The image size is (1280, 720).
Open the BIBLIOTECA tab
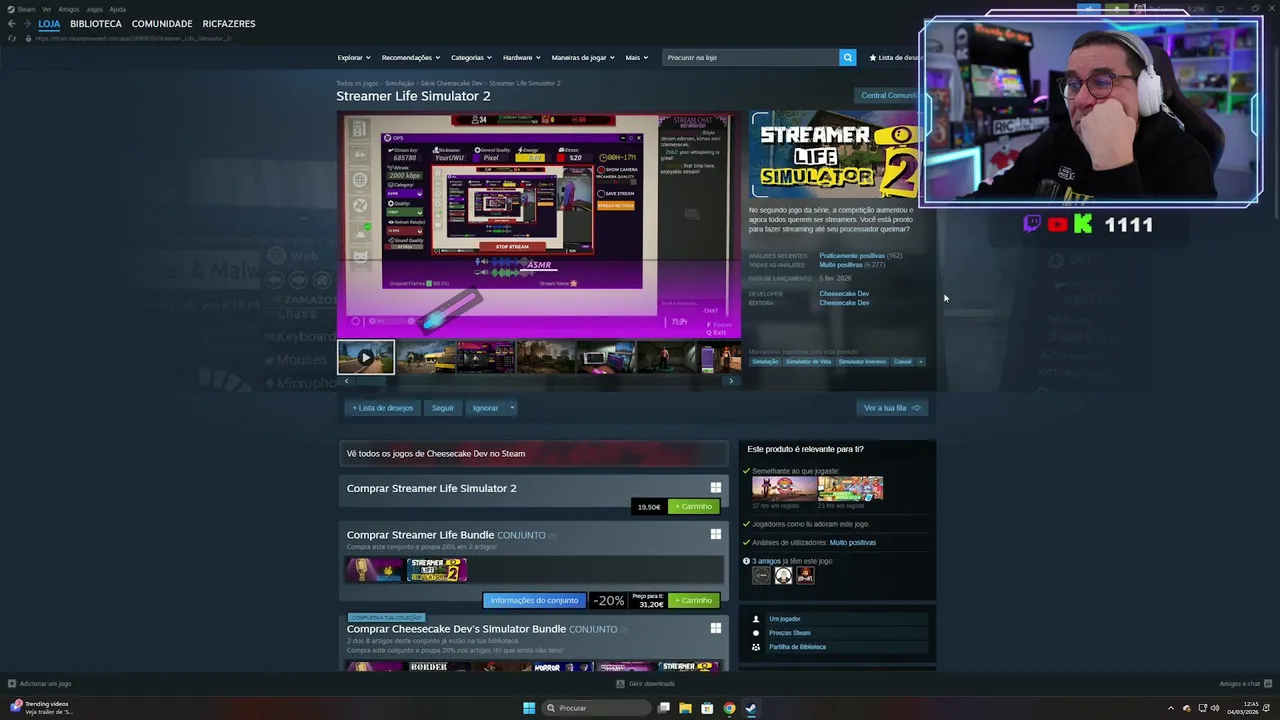pyautogui.click(x=96, y=23)
